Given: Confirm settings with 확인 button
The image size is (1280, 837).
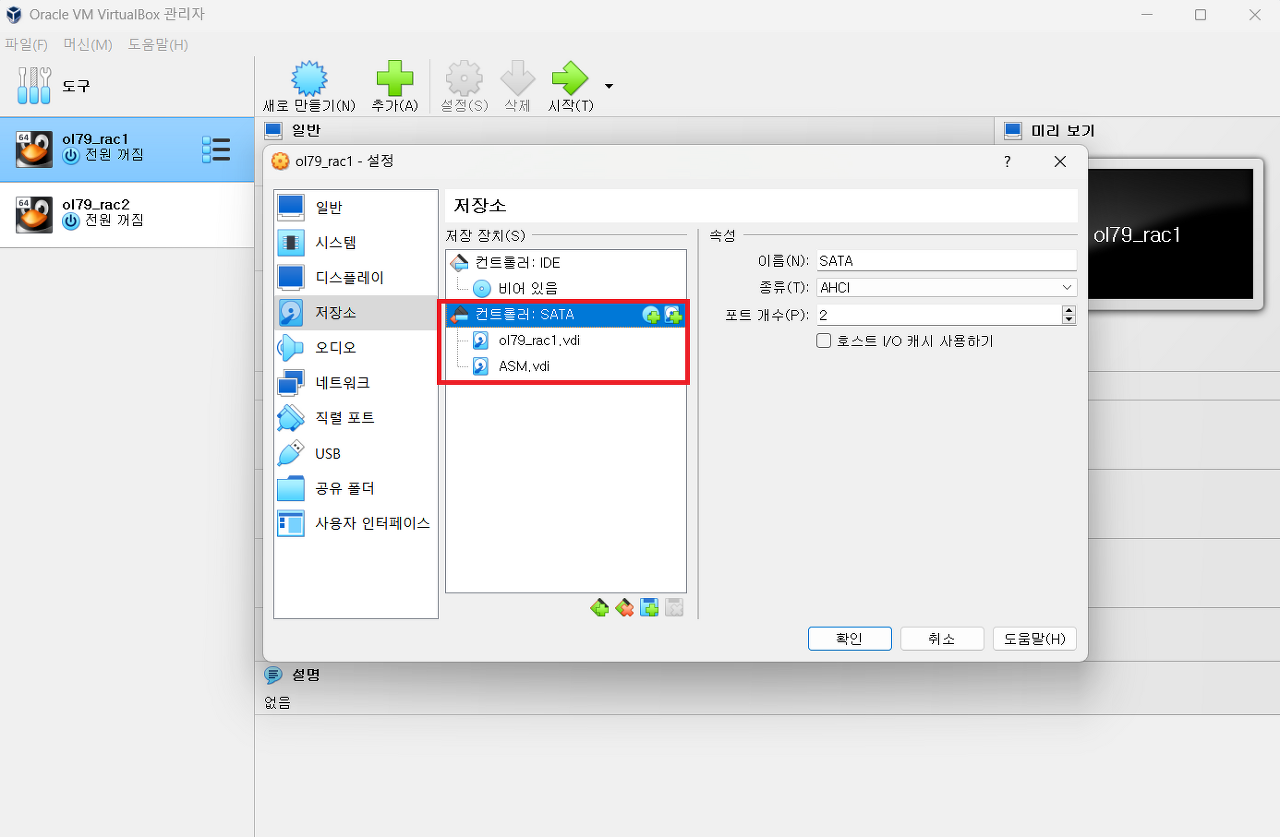Looking at the screenshot, I should pyautogui.click(x=849, y=639).
